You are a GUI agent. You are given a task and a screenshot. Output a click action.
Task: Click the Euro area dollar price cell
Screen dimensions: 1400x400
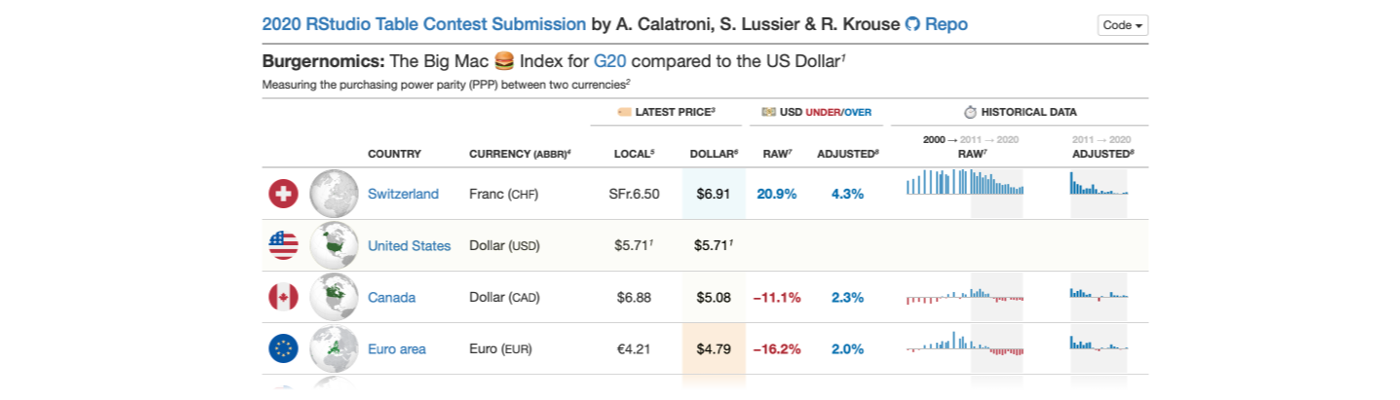713,349
